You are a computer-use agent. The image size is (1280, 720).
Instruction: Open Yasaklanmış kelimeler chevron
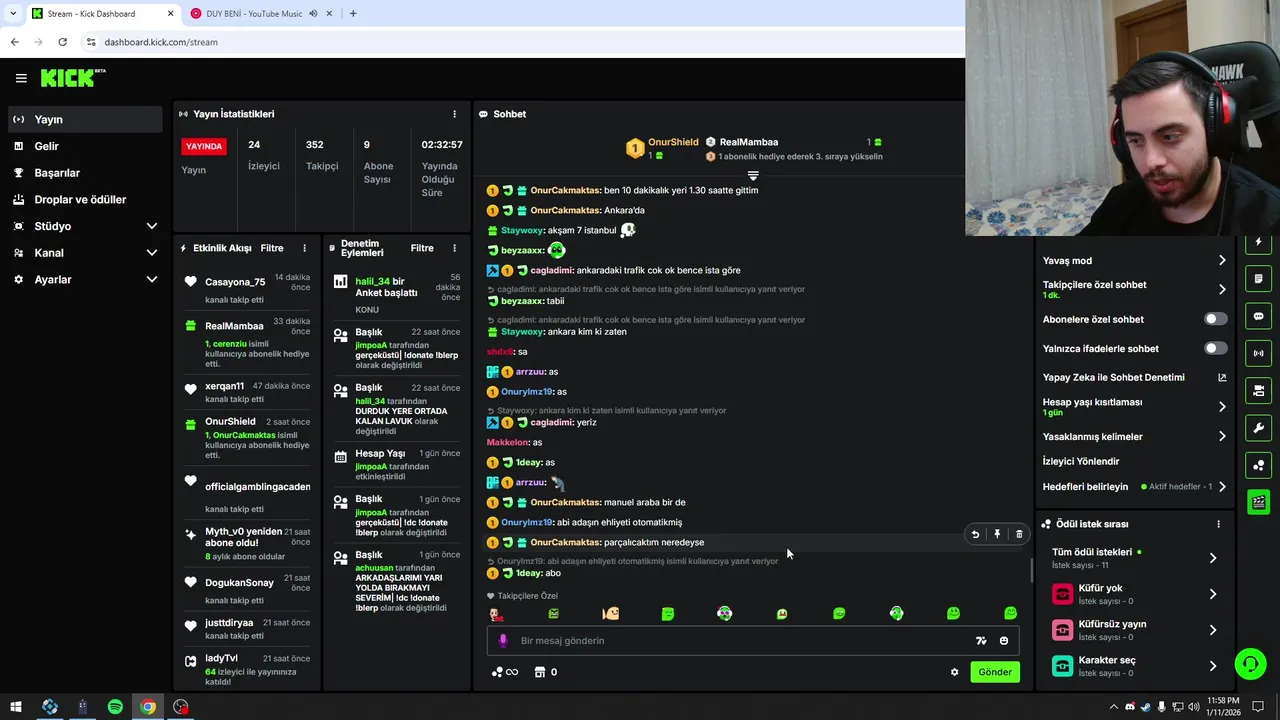click(1222, 436)
